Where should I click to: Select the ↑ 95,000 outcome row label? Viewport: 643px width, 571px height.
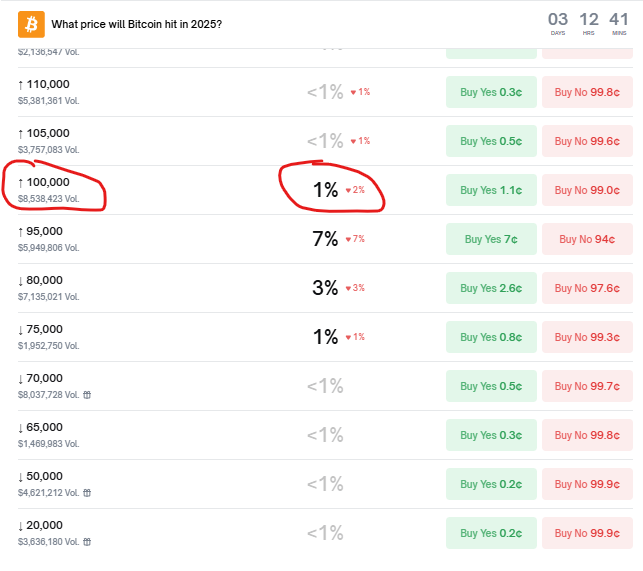pyautogui.click(x=44, y=231)
